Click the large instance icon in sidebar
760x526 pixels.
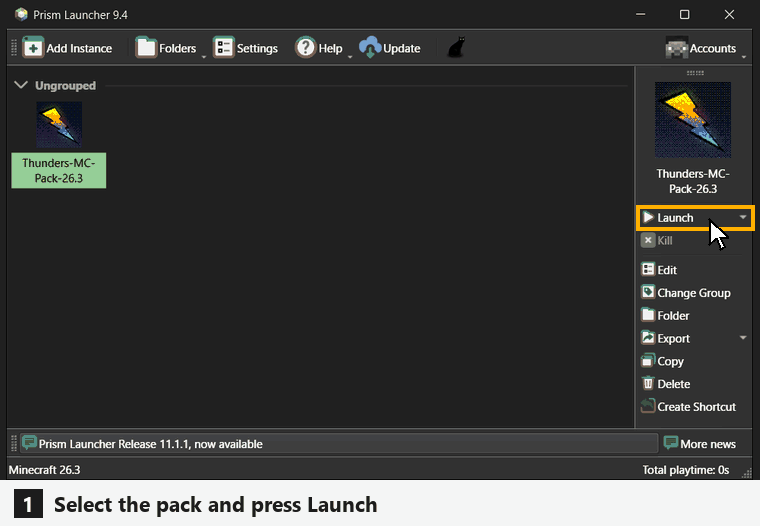click(693, 120)
